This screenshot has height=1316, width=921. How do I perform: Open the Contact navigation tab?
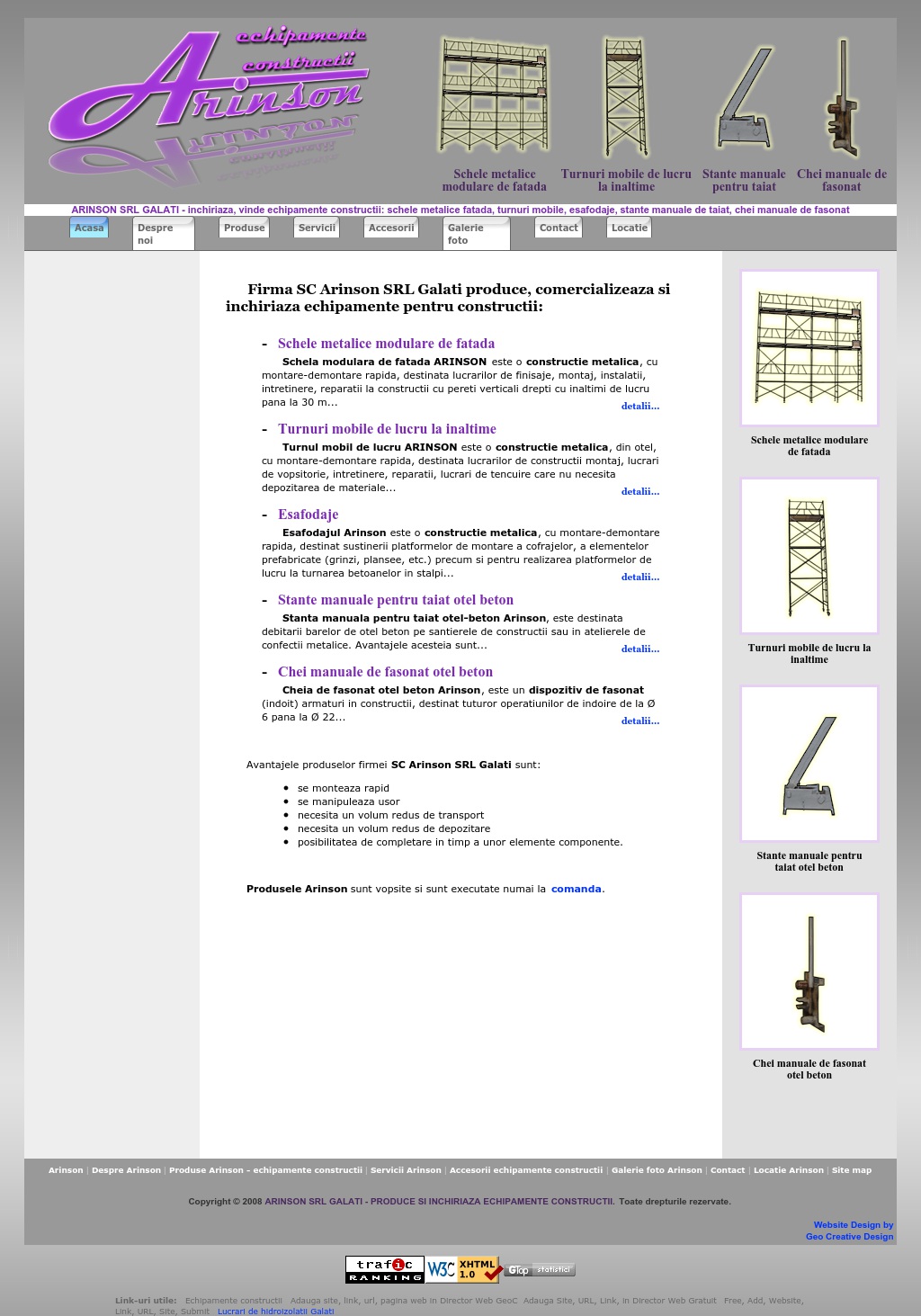559,228
